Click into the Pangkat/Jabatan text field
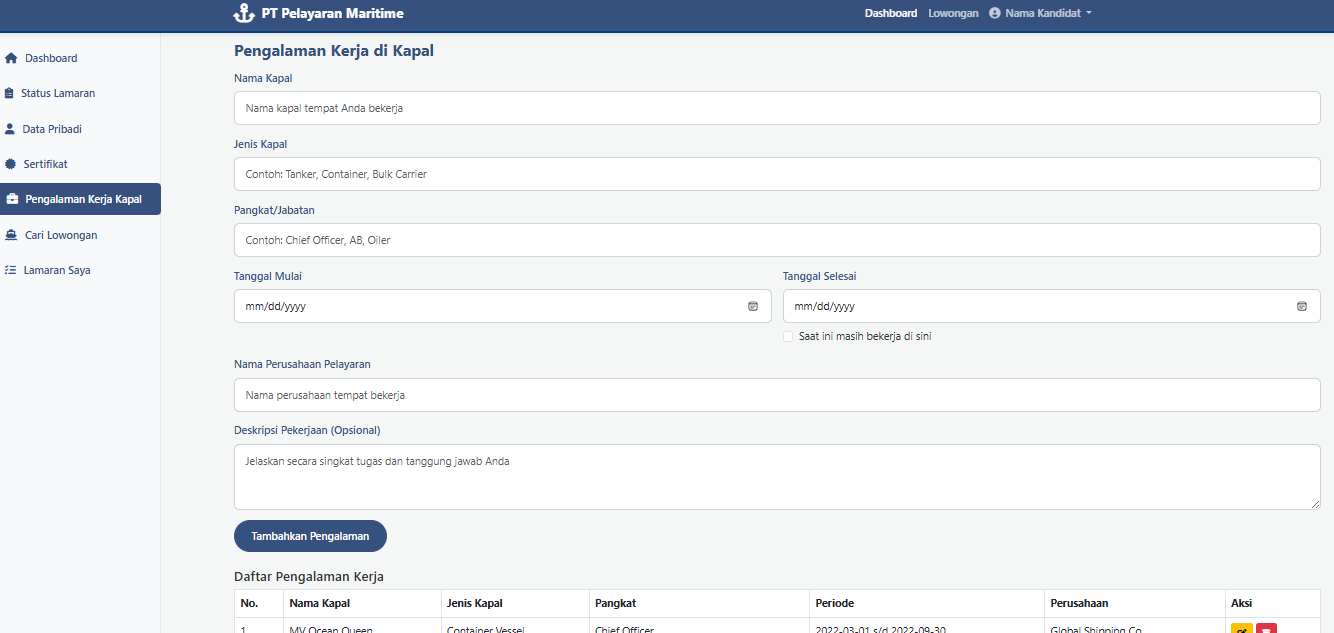This screenshot has height=633, width=1334. point(776,240)
